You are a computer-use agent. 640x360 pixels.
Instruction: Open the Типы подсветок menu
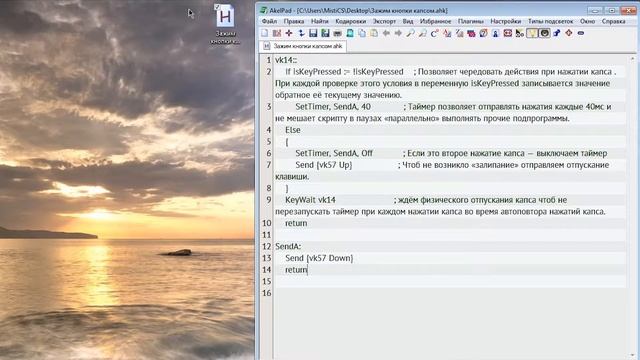point(551,21)
